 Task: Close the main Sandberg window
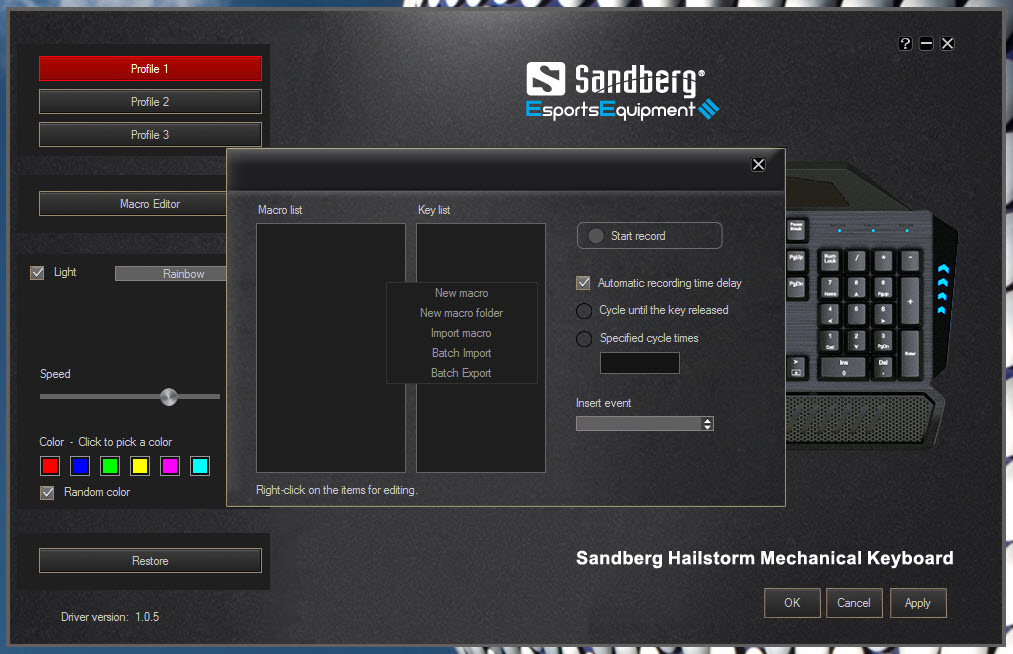[948, 43]
